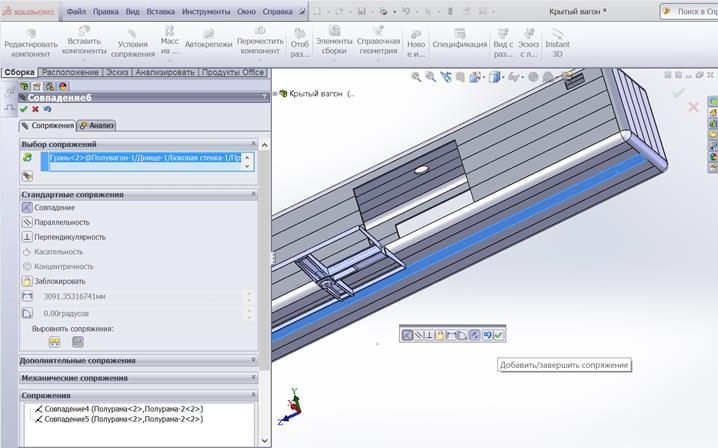Switch to the Эскиз tab
Viewport: 718px width, 448px height.
(x=117, y=72)
